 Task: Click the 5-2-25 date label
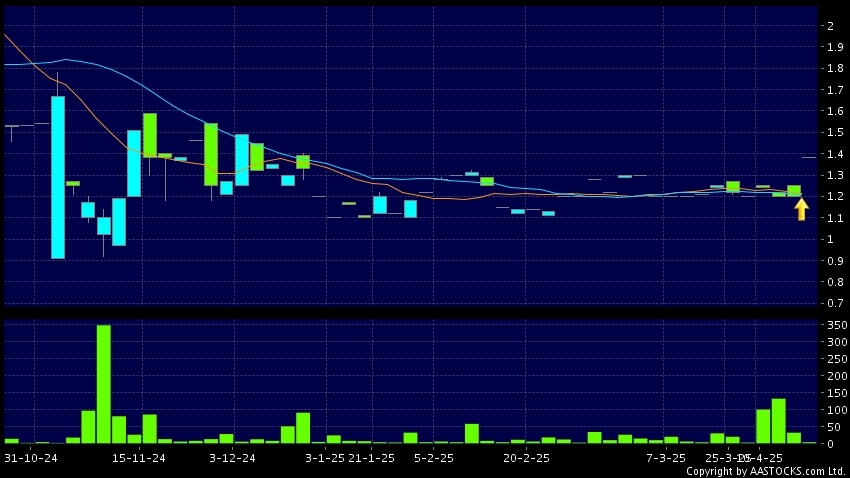coord(434,458)
